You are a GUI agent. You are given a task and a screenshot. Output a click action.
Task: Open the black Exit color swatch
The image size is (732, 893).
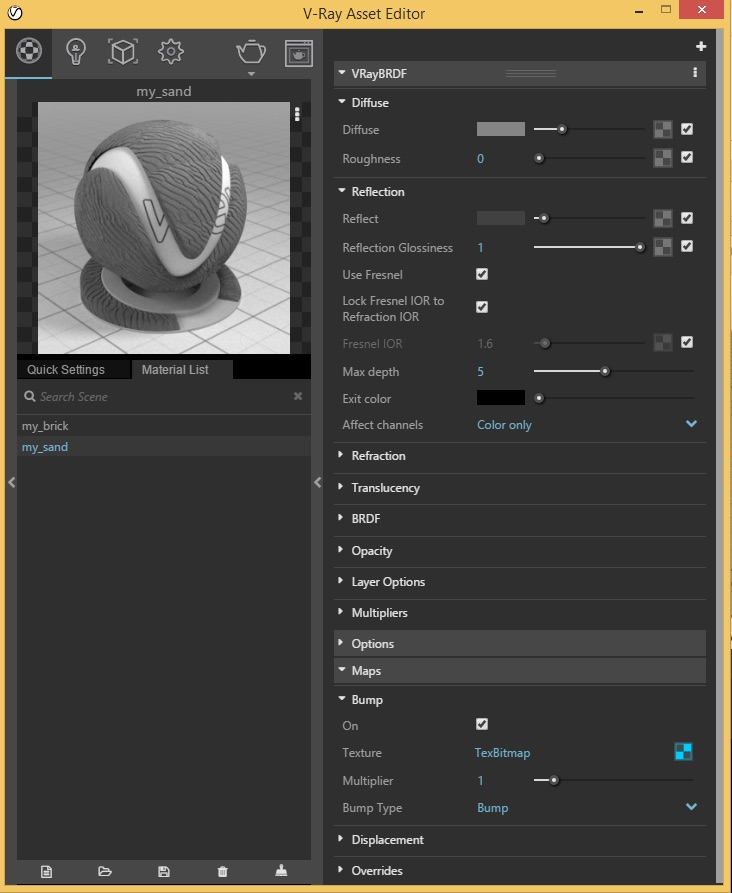tap(501, 398)
